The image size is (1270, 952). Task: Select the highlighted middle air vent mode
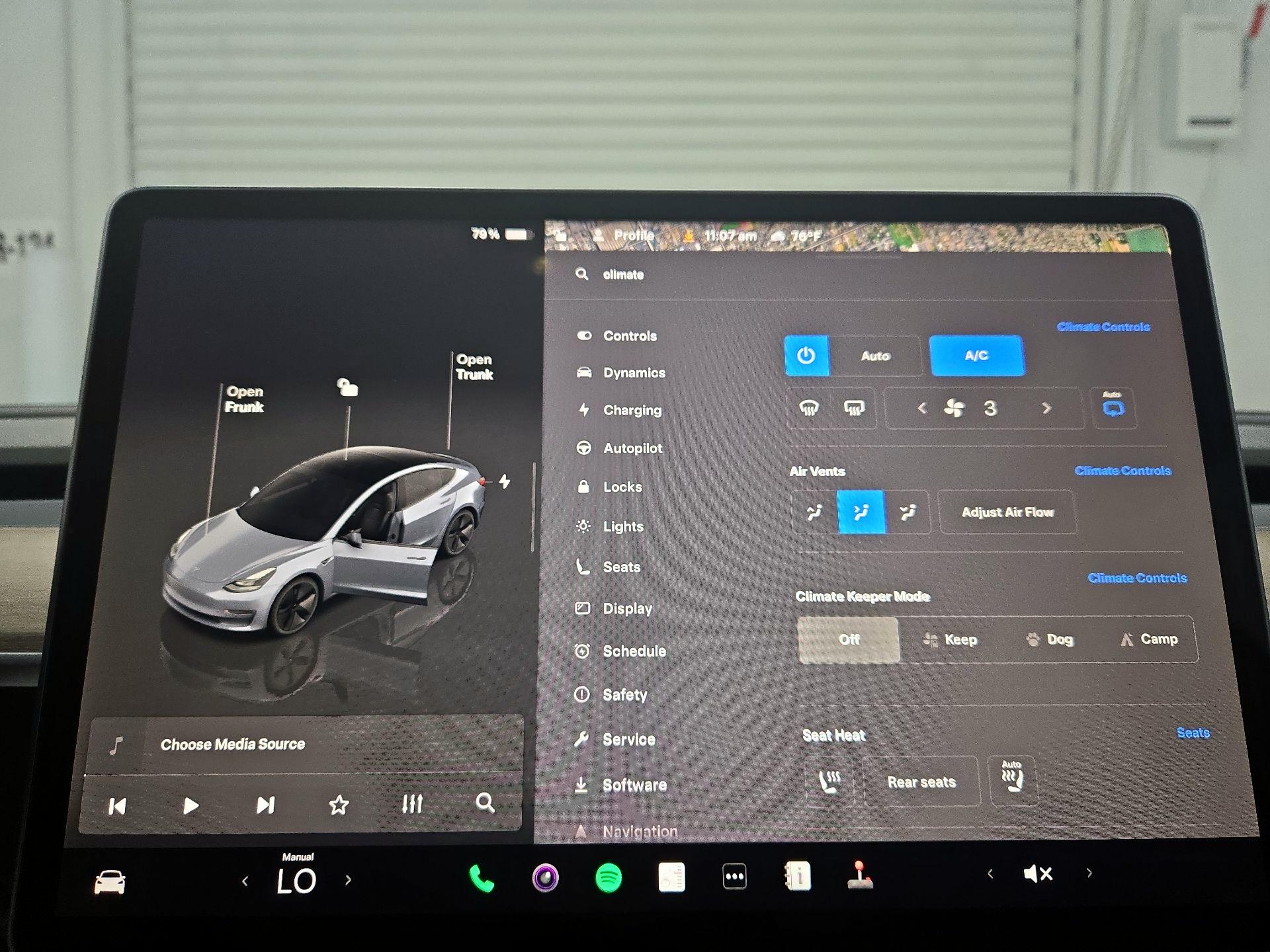point(861,512)
